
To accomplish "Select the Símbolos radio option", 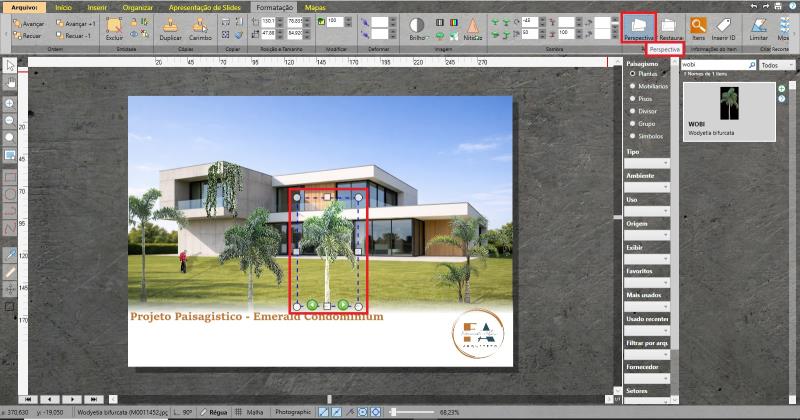I will pos(632,136).
